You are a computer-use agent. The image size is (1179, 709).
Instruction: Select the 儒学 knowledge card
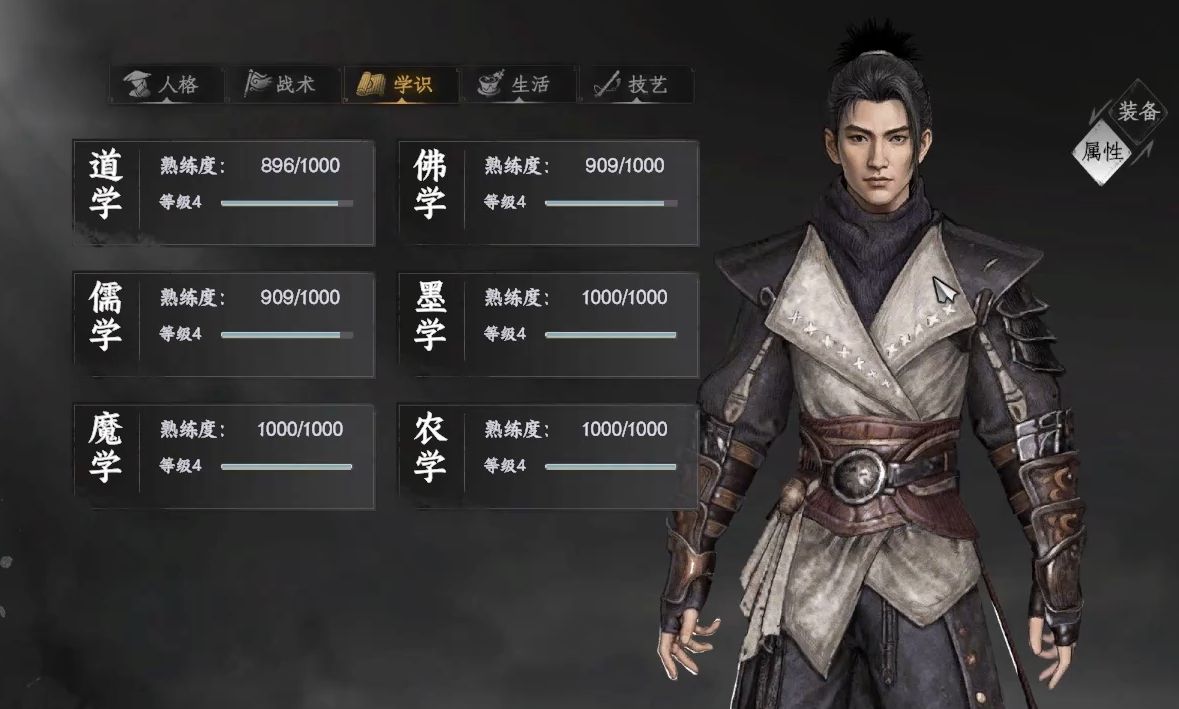coord(224,324)
